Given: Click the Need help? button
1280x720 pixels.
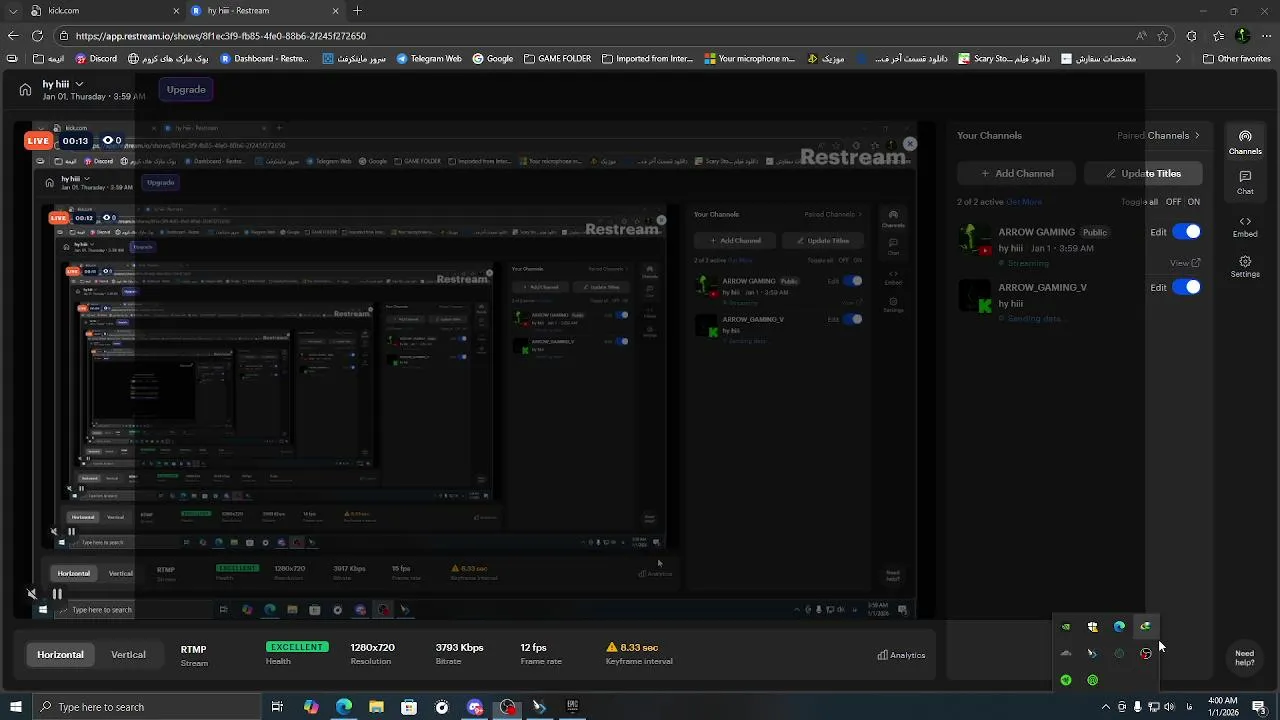Looking at the screenshot, I should pyautogui.click(x=1245, y=657).
